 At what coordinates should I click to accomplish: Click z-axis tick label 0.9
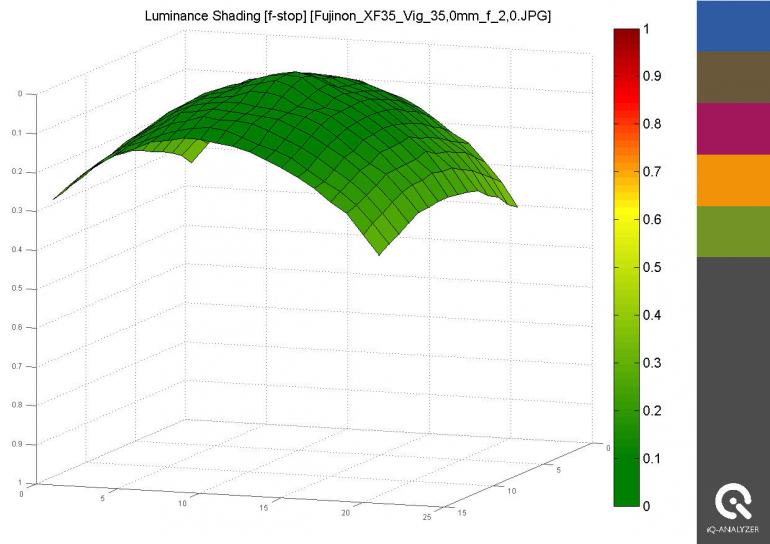point(17,444)
